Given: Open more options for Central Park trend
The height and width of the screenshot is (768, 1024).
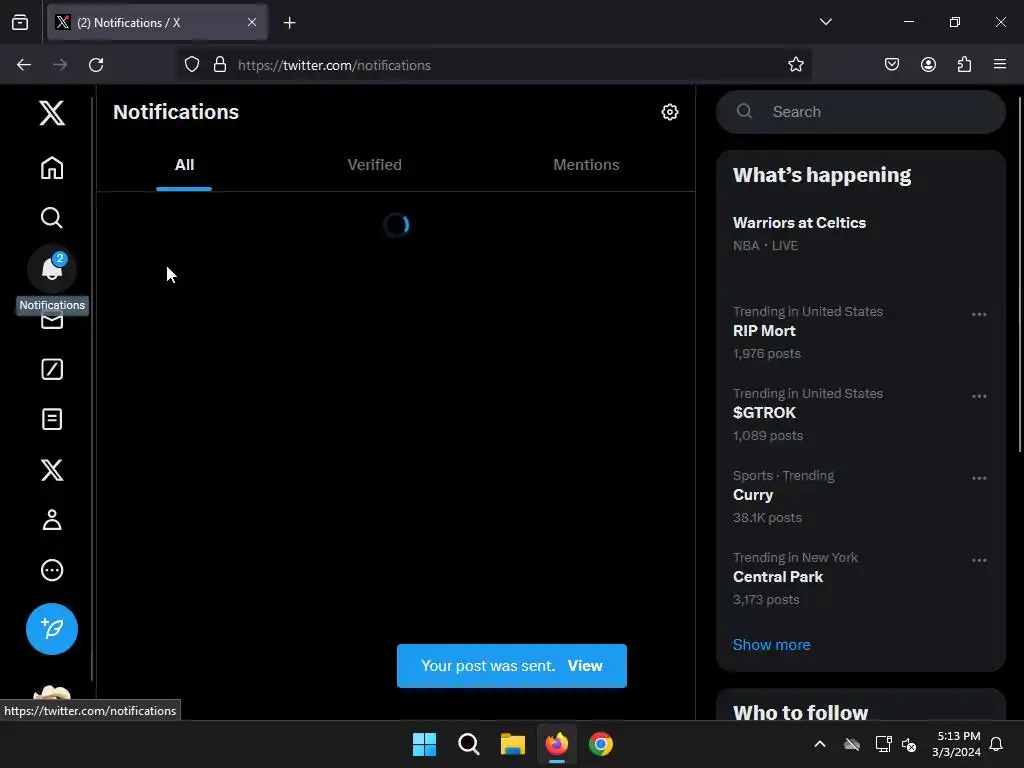Looking at the screenshot, I should (978, 560).
